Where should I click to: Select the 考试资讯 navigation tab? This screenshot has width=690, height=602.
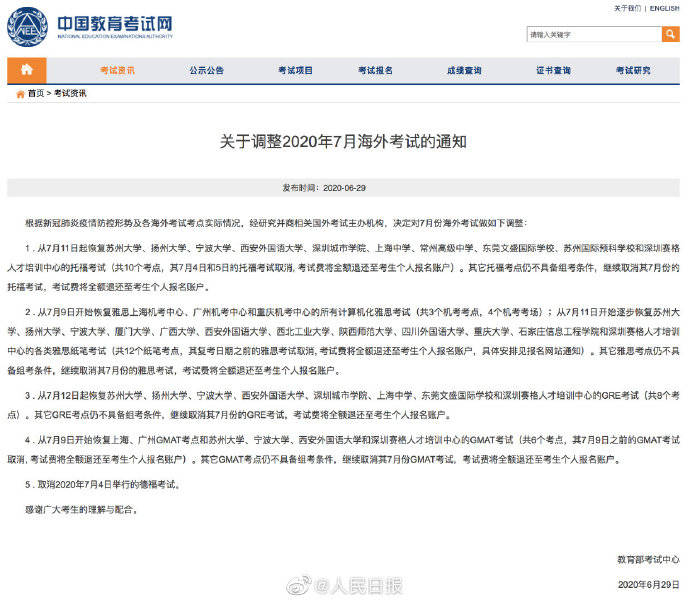(117, 70)
